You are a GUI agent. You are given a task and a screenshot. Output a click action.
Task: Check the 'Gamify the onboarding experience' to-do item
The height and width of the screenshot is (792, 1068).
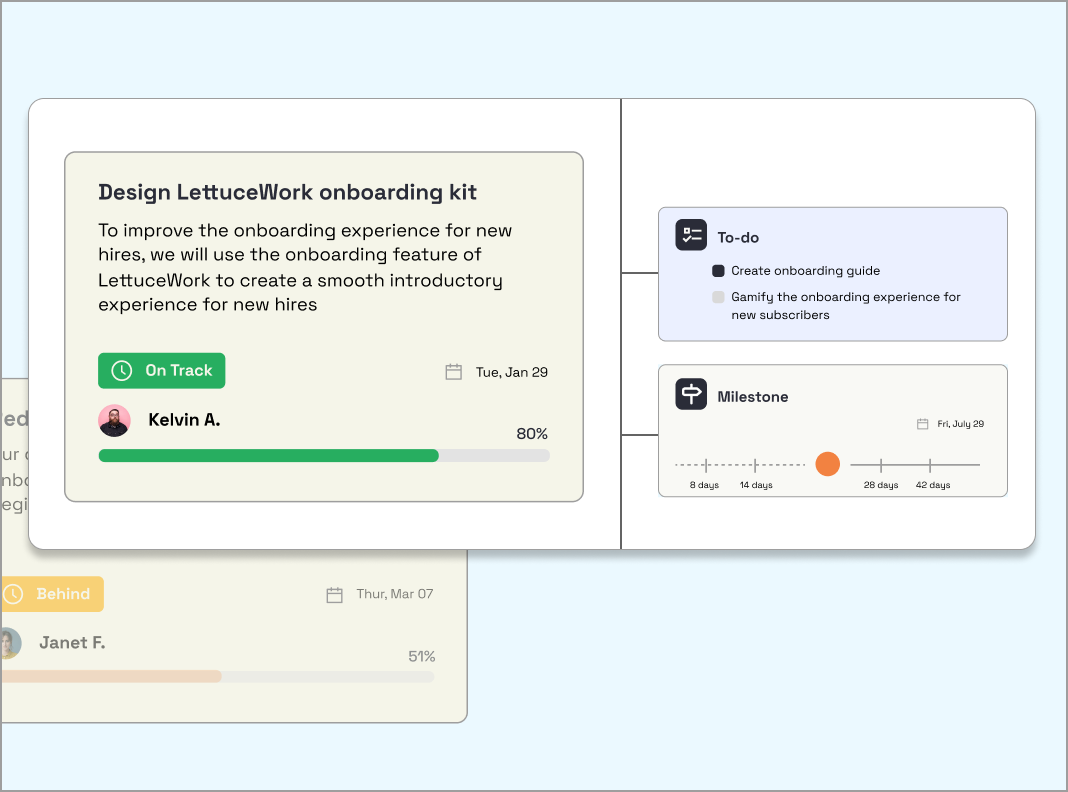point(717,297)
